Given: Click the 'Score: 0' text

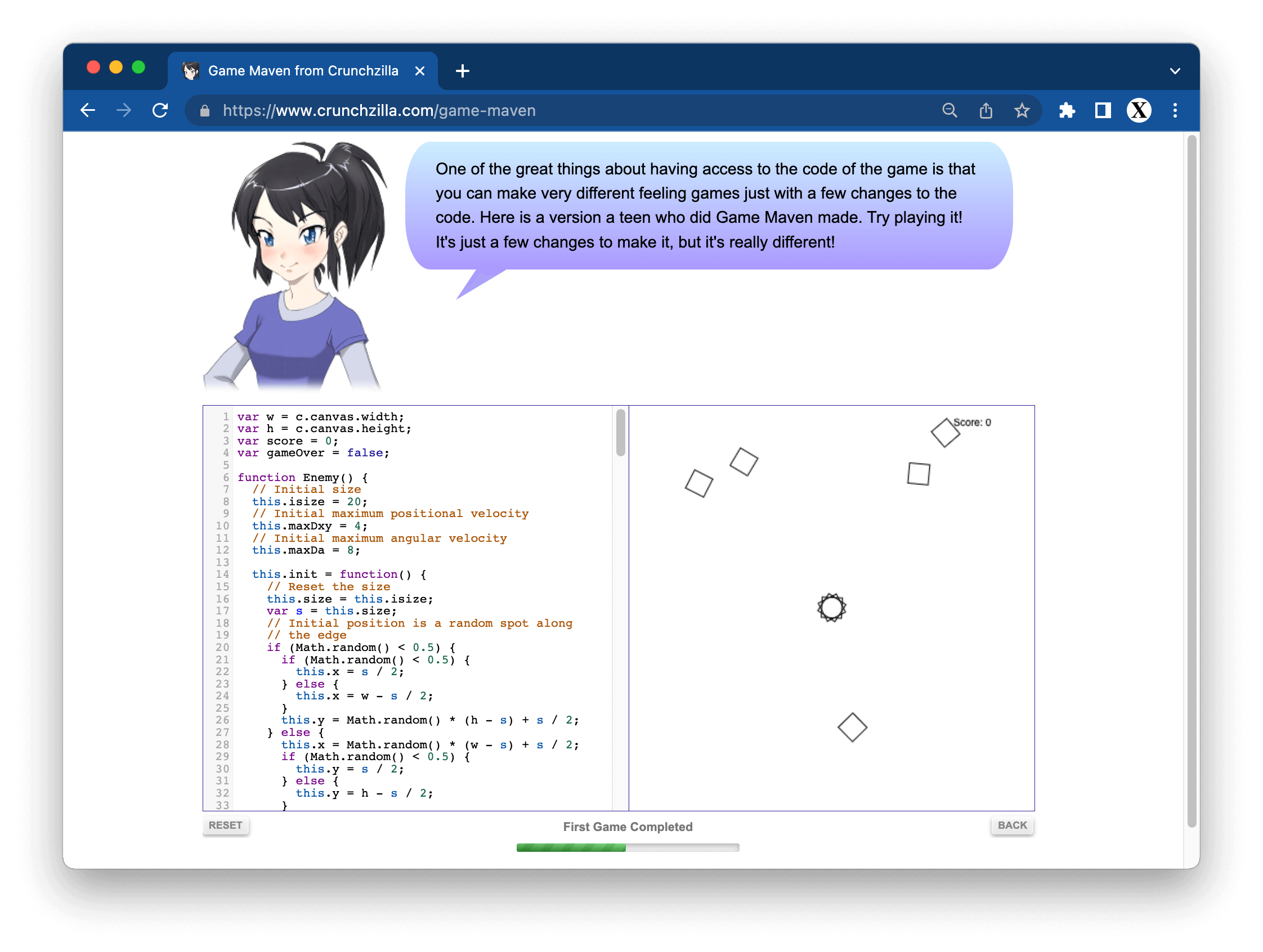Looking at the screenshot, I should pos(973,423).
